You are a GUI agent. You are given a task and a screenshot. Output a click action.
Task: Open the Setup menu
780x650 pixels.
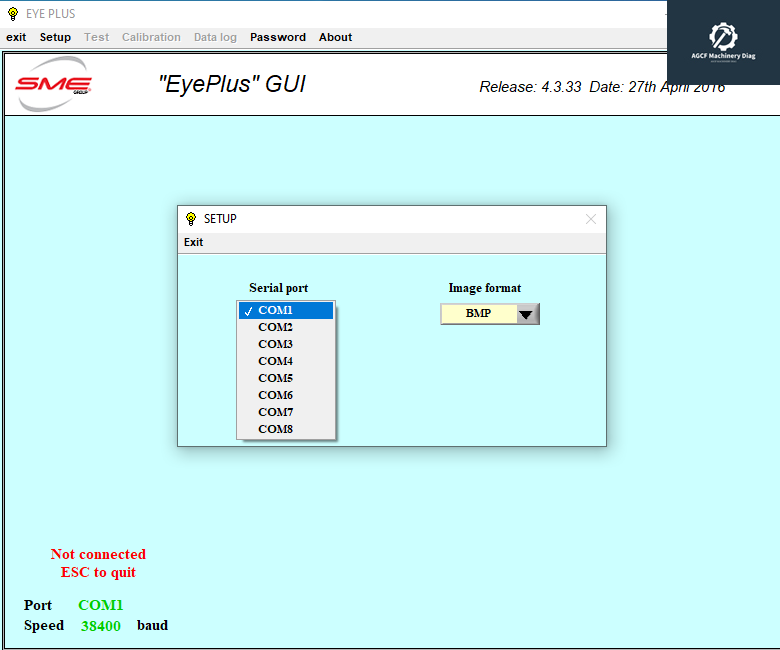(55, 37)
